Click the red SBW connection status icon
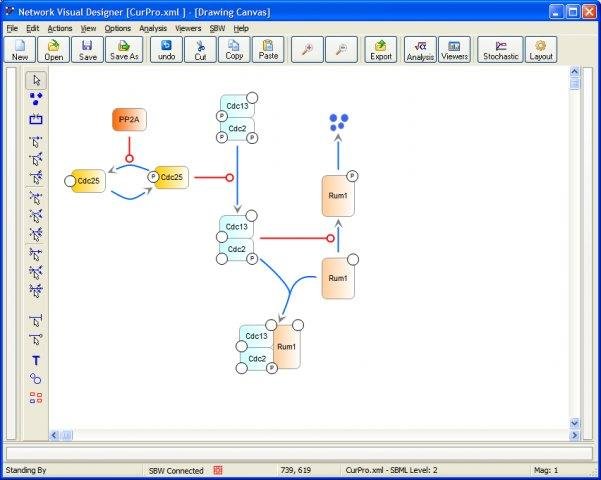Screen dimensions: 601x480 (218, 470)
